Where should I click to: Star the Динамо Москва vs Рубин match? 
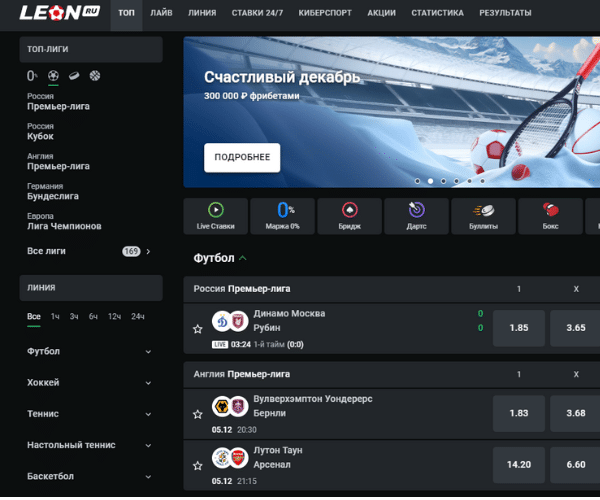(x=197, y=329)
